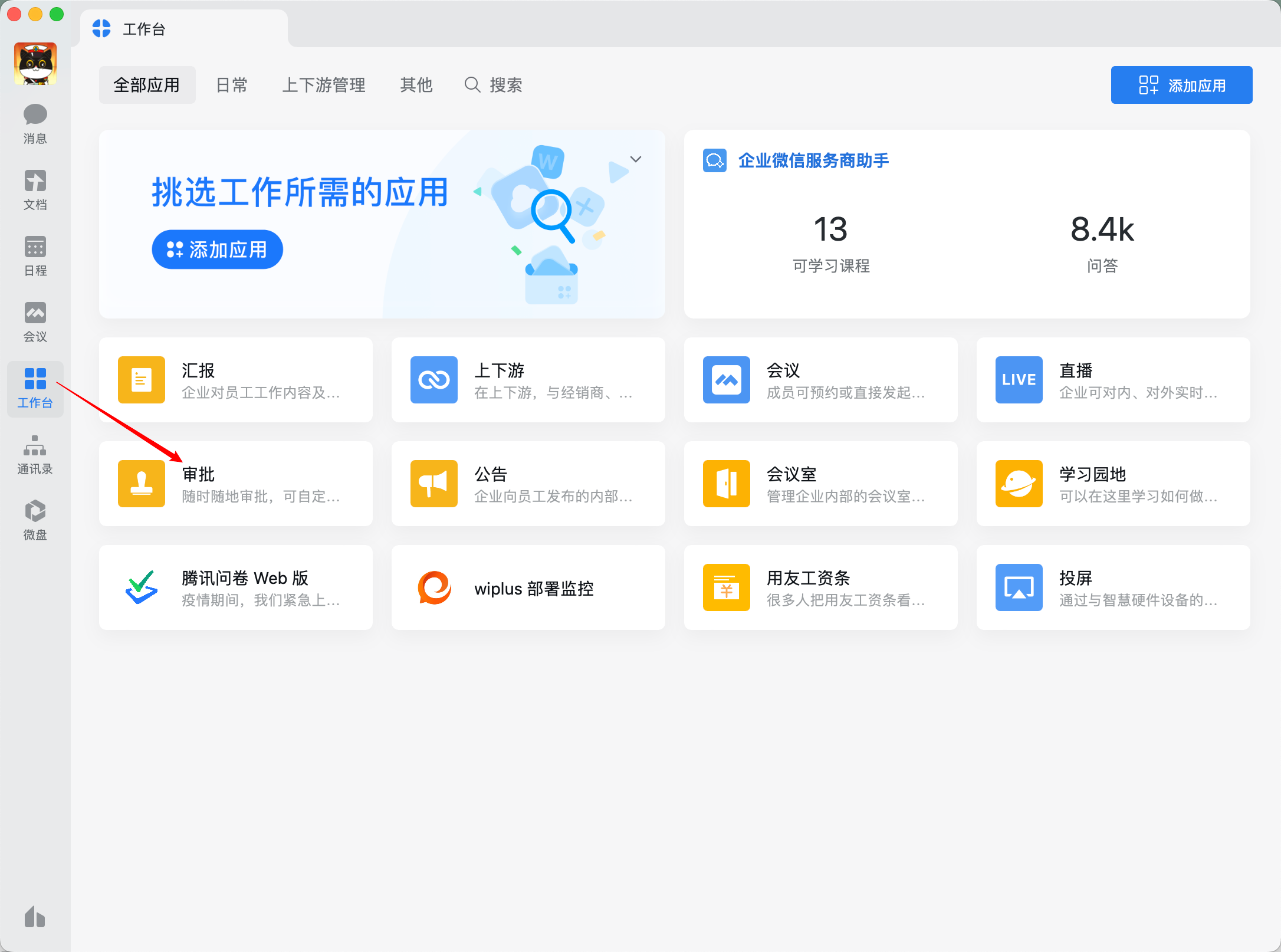Click the user avatar at top left
This screenshot has height=952, width=1281.
(x=35, y=62)
